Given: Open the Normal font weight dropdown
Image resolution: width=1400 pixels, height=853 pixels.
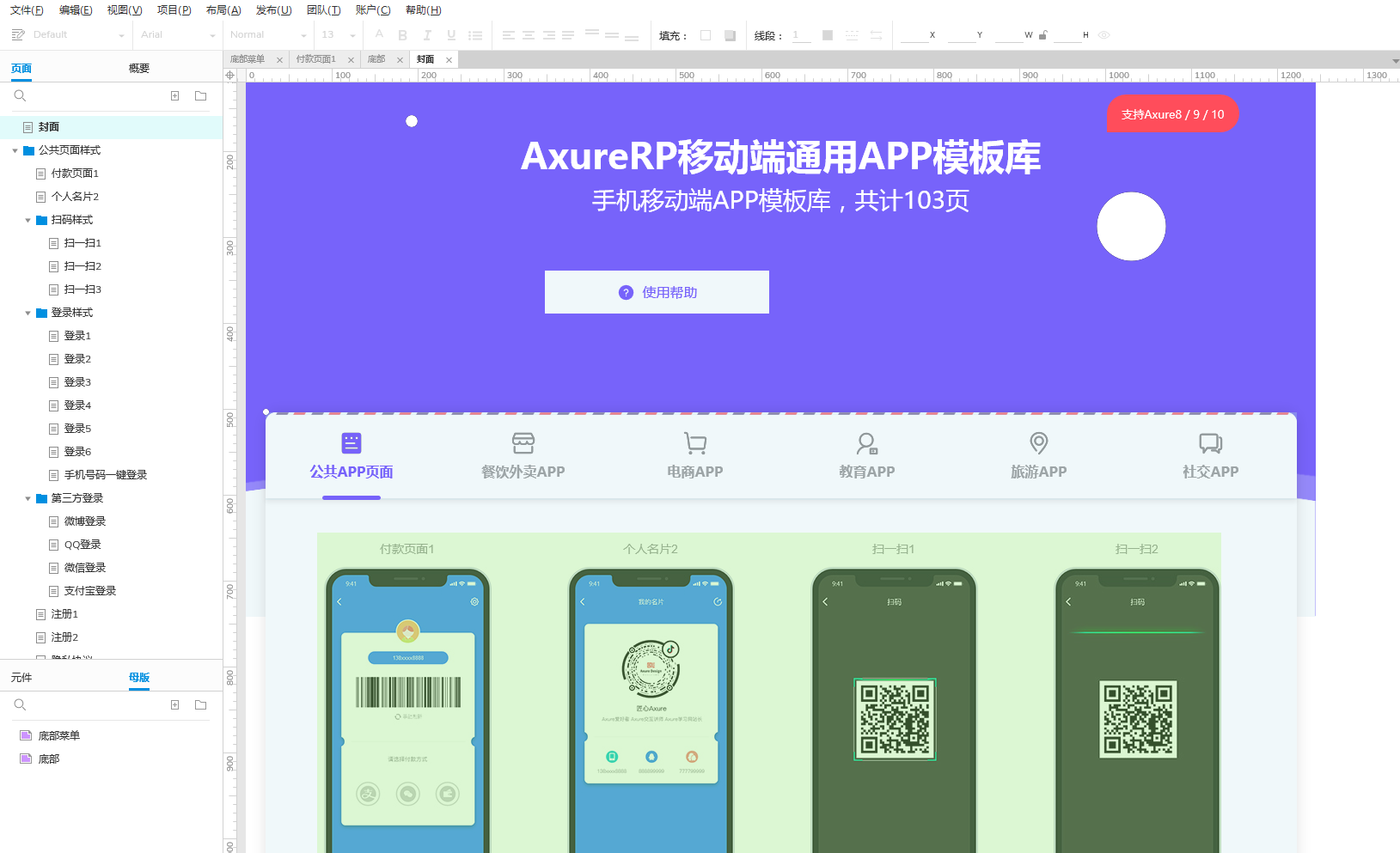Looking at the screenshot, I should point(303,36).
